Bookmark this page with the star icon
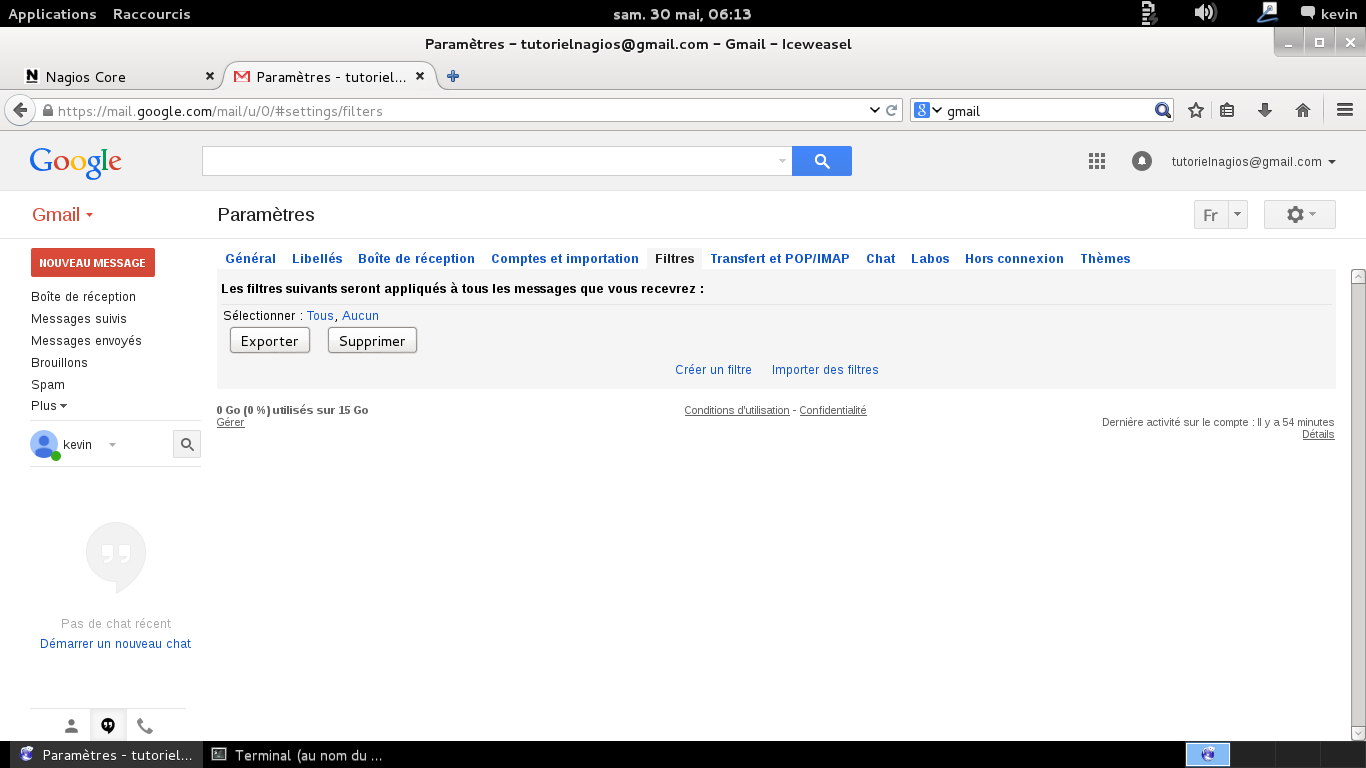Screen dimensions: 1366x768 click(x=1195, y=110)
